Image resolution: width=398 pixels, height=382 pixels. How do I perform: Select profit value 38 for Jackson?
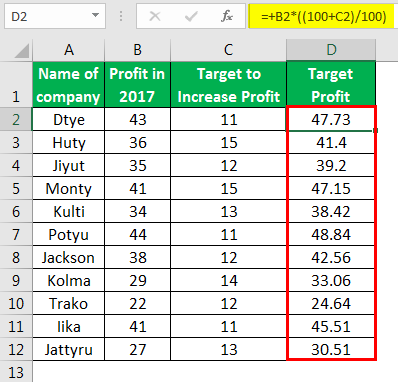click(137, 257)
